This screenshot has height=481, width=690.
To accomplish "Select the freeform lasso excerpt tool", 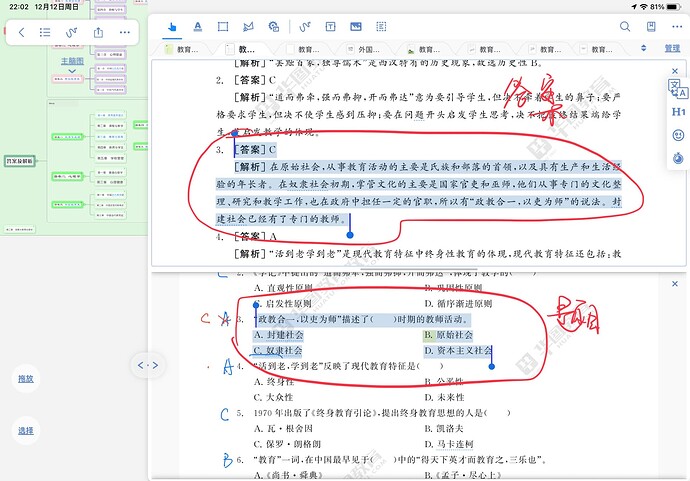I will (248, 27).
